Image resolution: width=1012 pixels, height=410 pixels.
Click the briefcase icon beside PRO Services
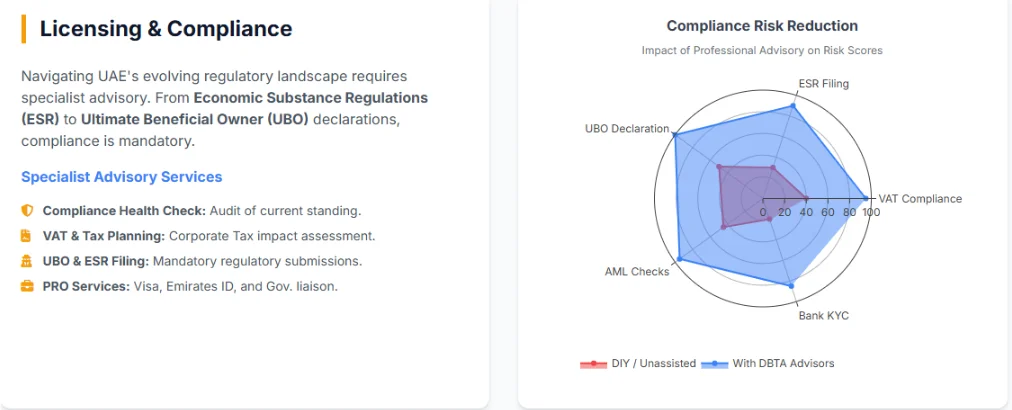27,286
